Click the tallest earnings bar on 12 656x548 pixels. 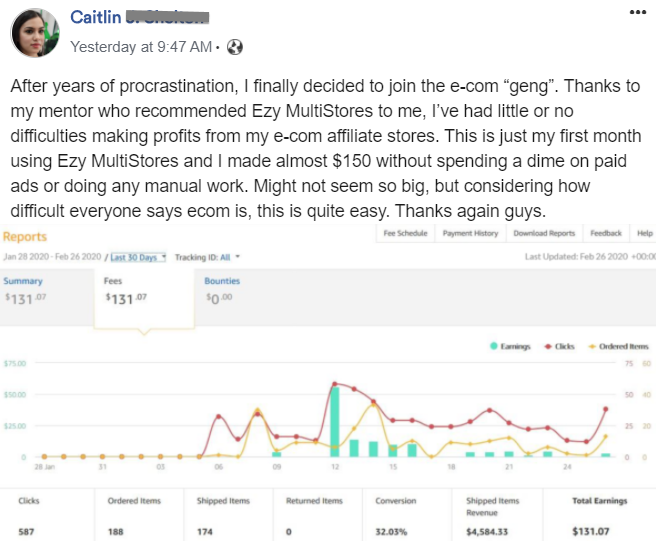tap(335, 421)
